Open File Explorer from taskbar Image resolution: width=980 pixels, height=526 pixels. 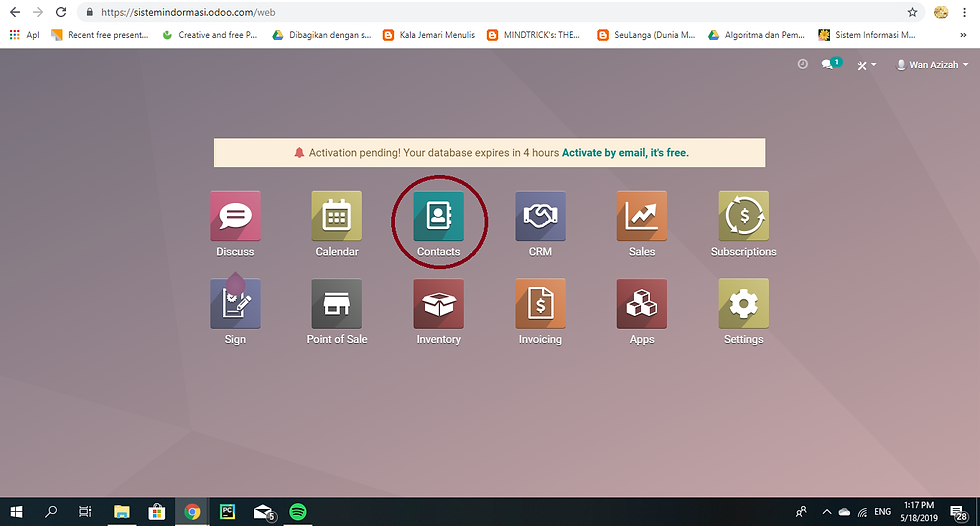tap(121, 512)
